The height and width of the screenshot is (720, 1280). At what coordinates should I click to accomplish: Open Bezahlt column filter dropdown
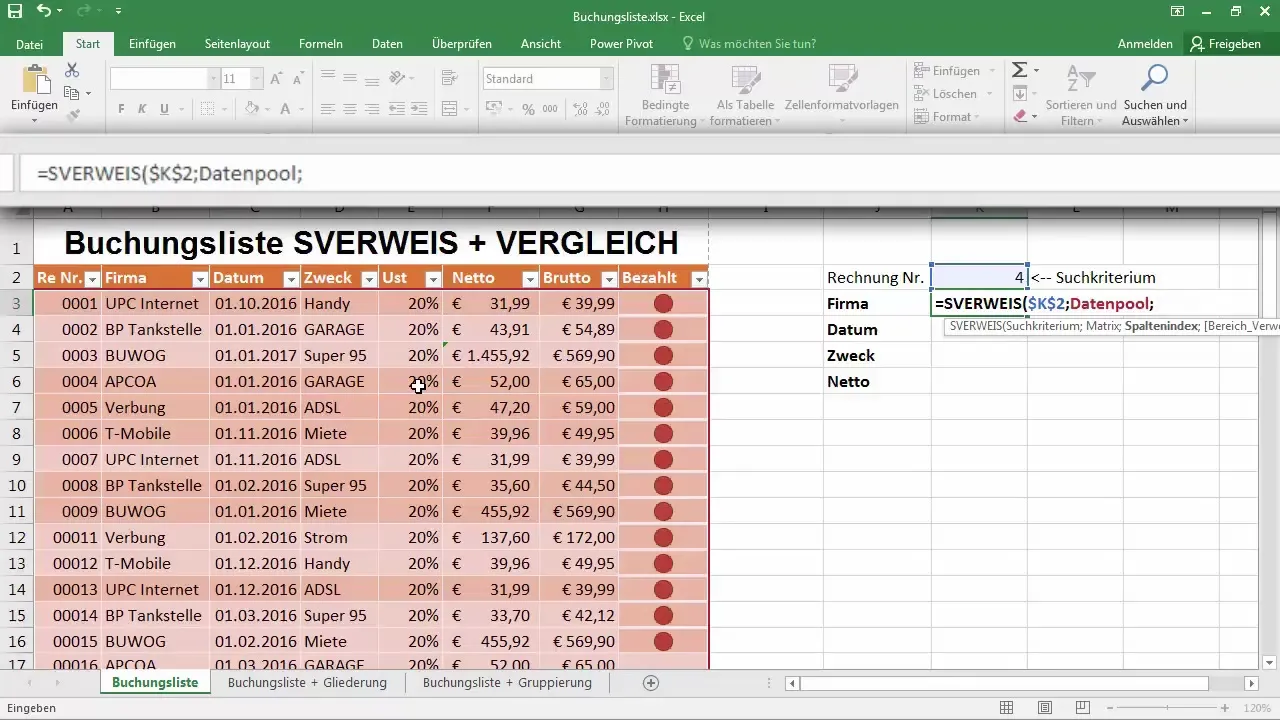click(699, 279)
